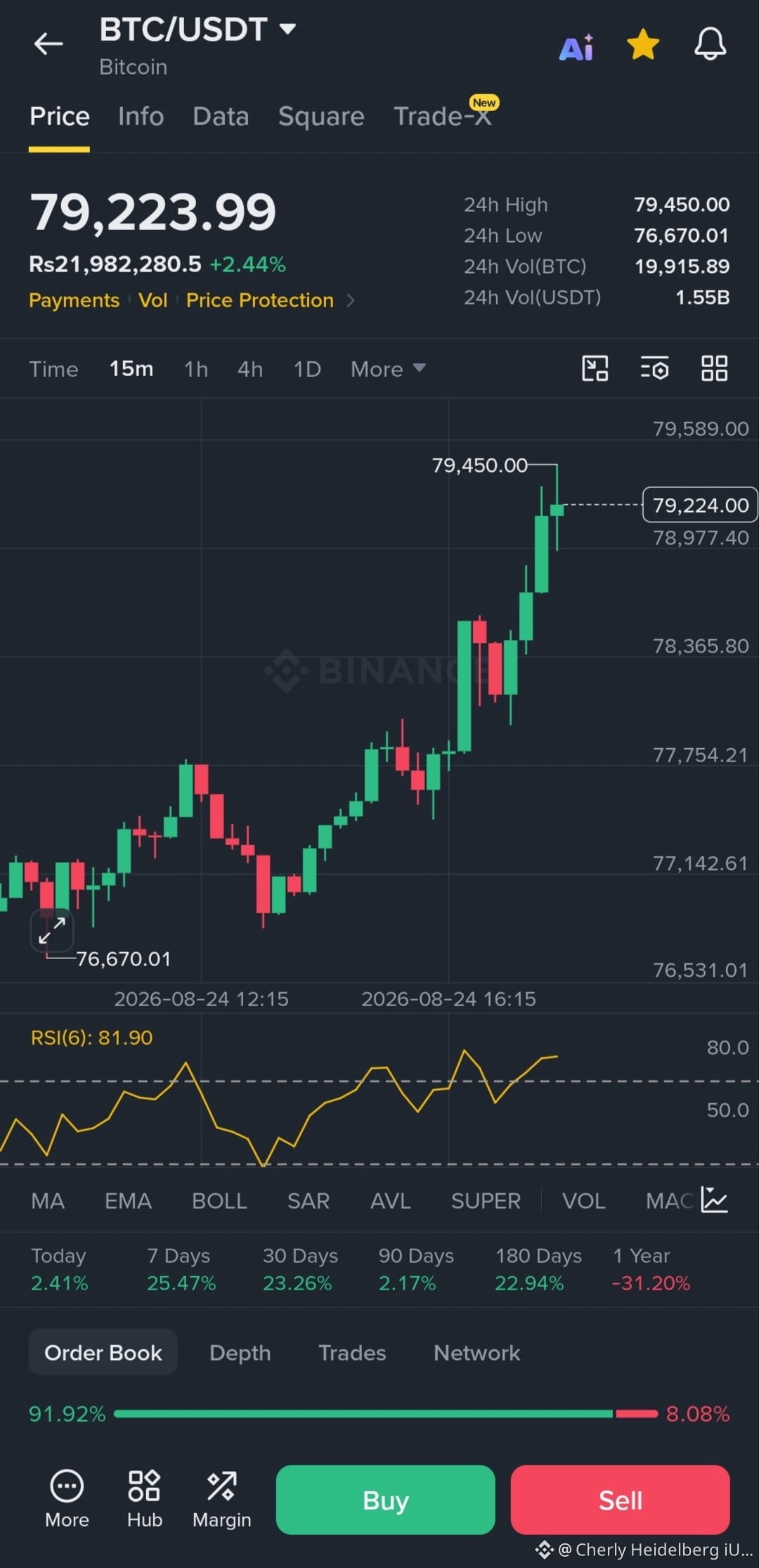Tap the 24h High value 79,450.00
Screen dimensions: 759x1568
point(682,205)
